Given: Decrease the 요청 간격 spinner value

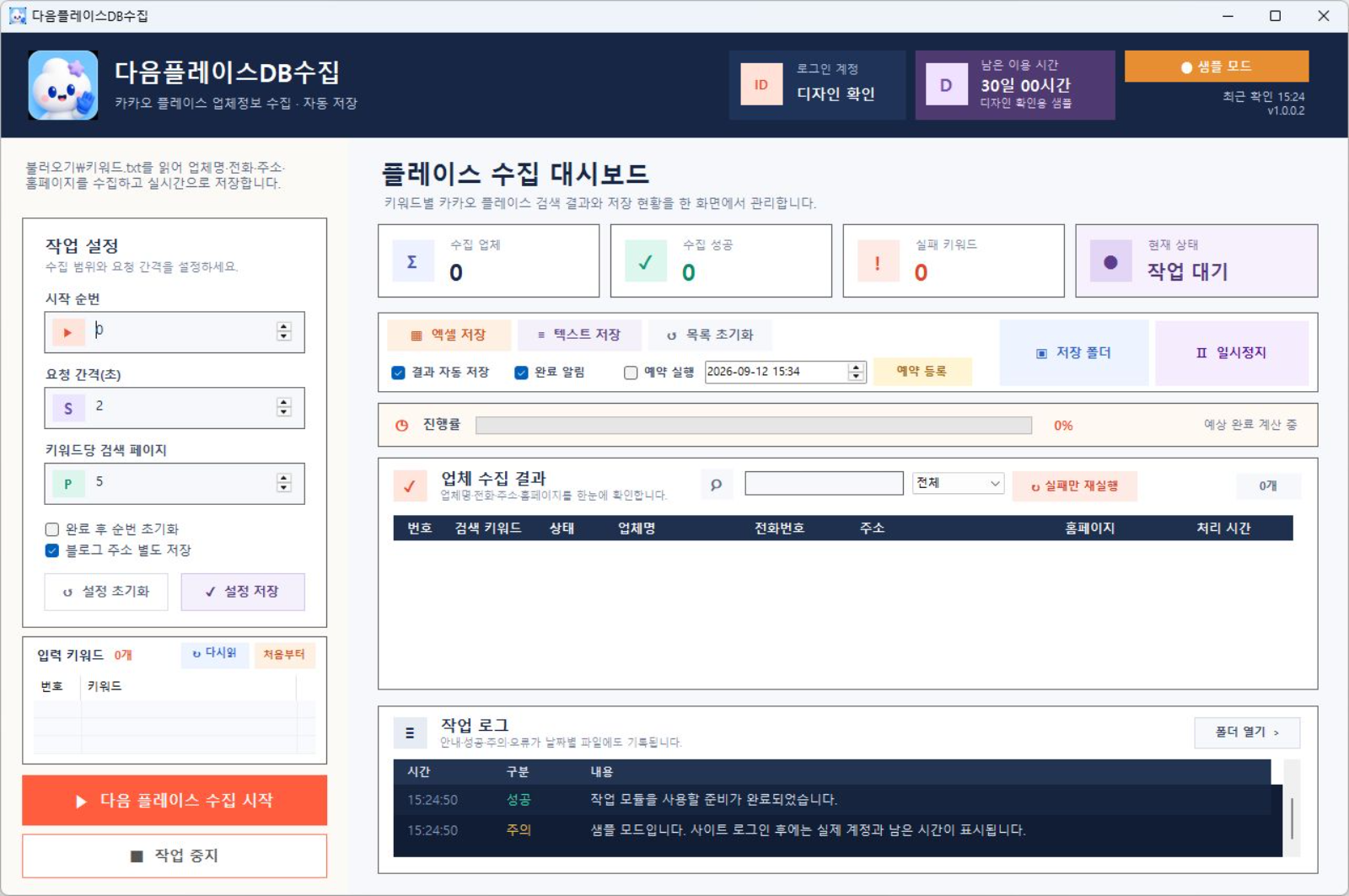Looking at the screenshot, I should click(x=284, y=412).
